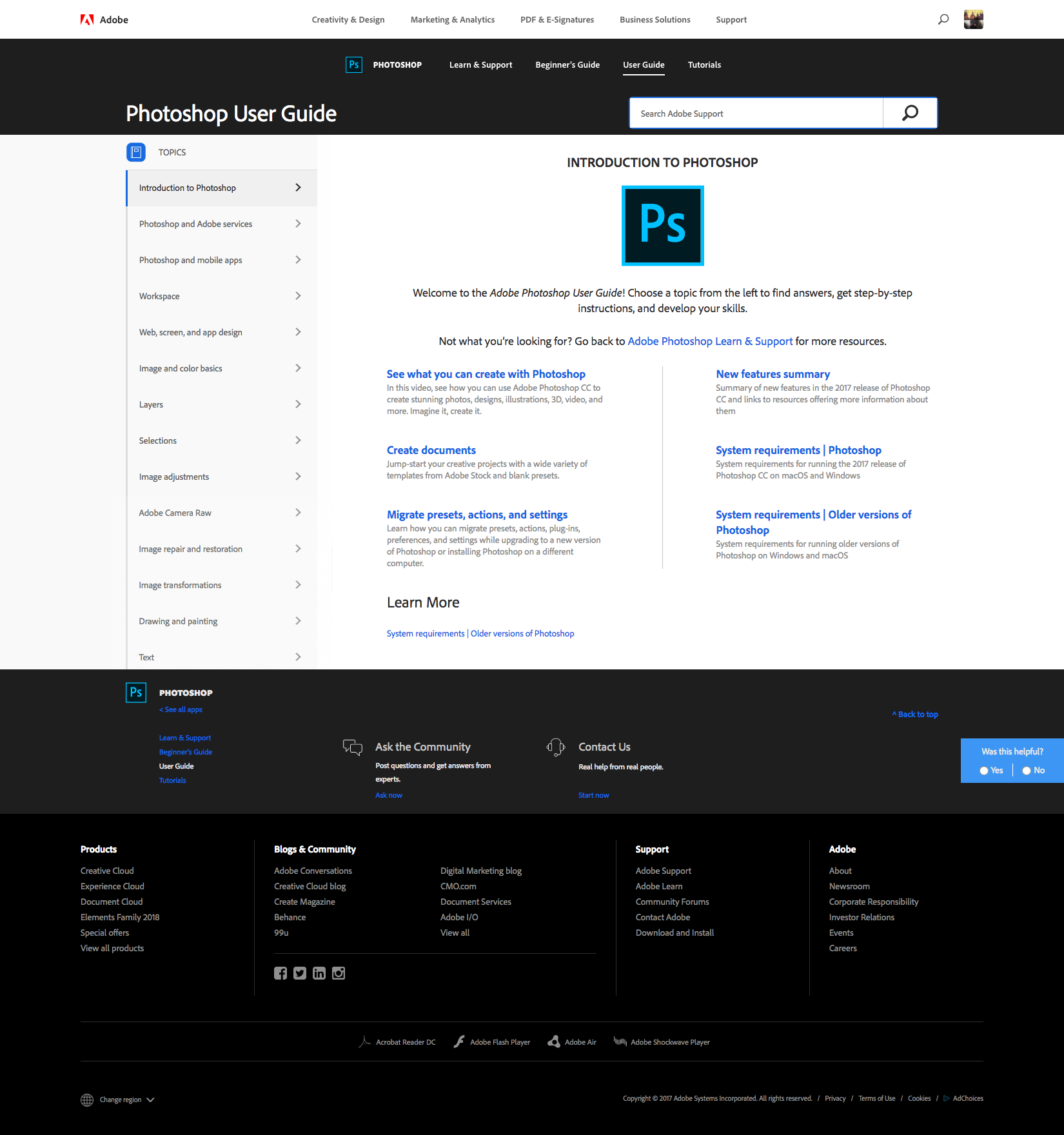Switch to Learn & Support tab
Image resolution: width=1064 pixels, height=1135 pixels.
coord(481,64)
